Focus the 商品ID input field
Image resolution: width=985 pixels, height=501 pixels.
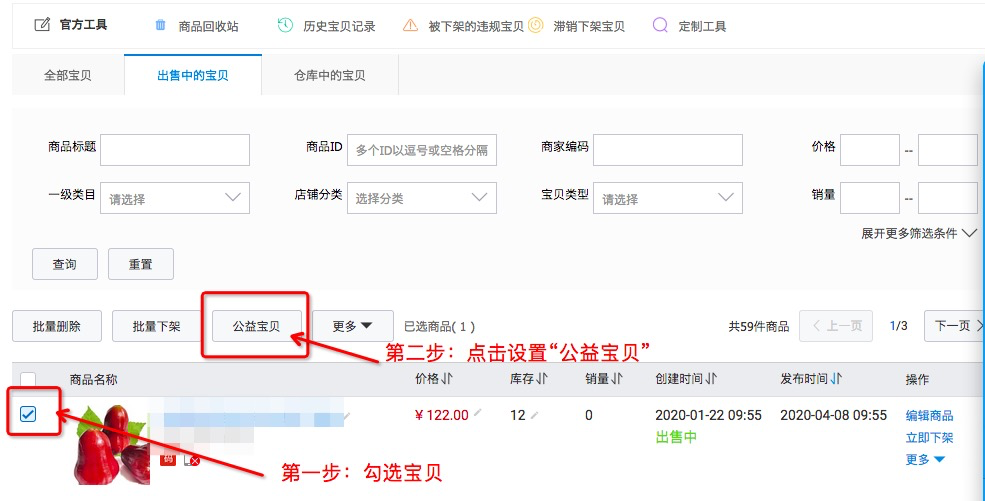pyautogui.click(x=422, y=150)
